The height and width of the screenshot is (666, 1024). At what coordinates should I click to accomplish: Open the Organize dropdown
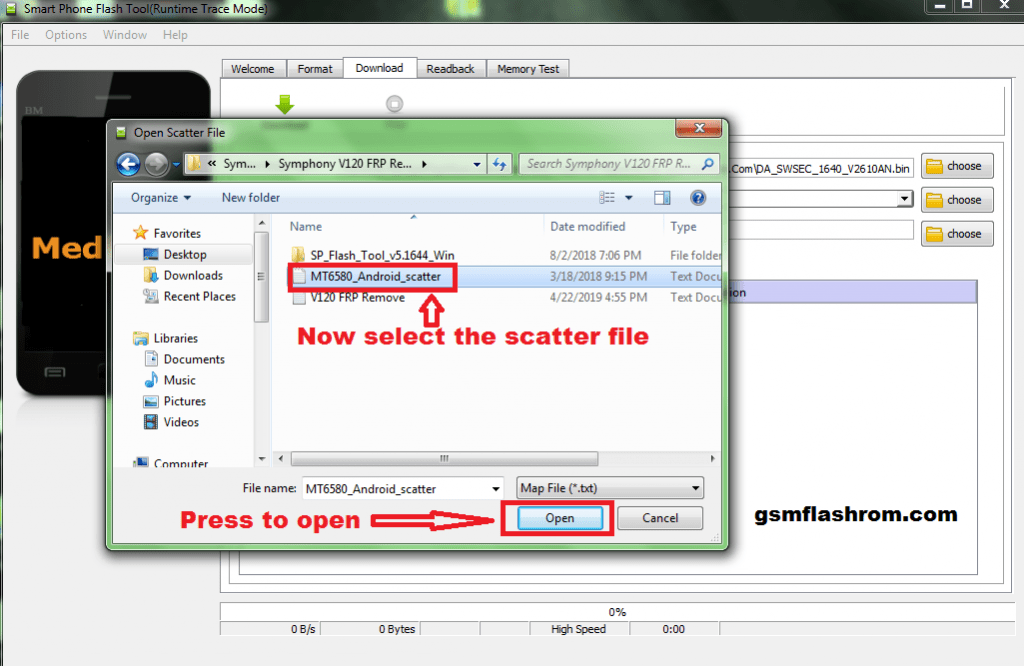[x=161, y=198]
